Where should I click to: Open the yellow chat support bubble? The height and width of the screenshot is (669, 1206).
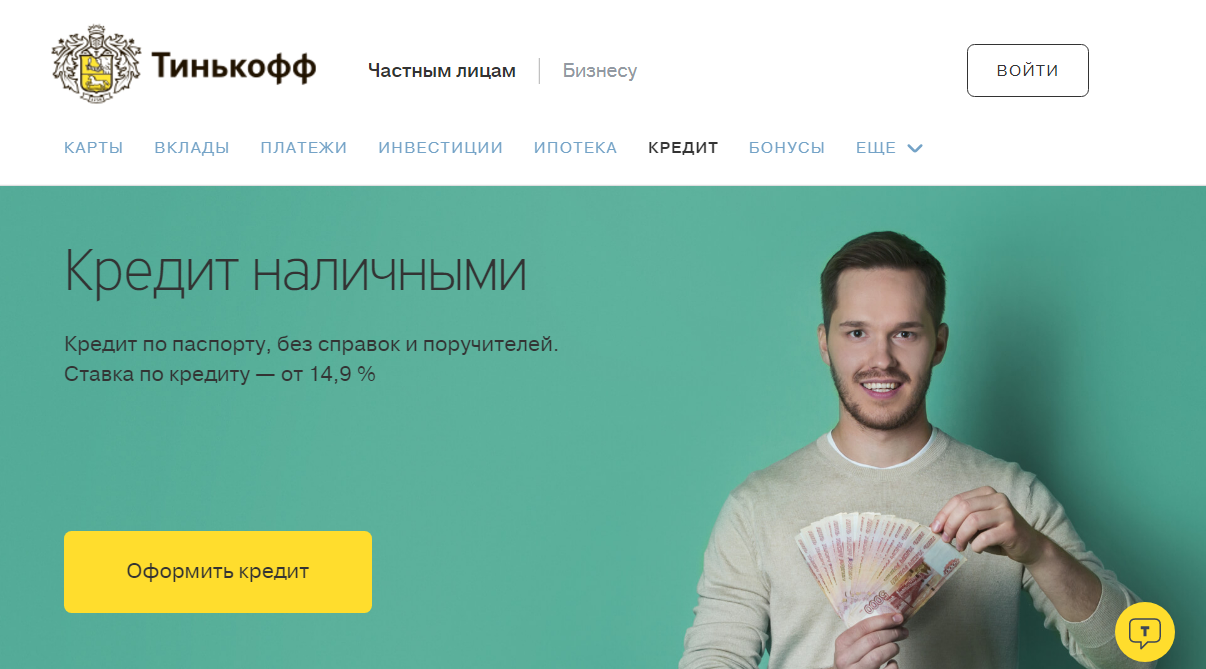tap(1144, 631)
